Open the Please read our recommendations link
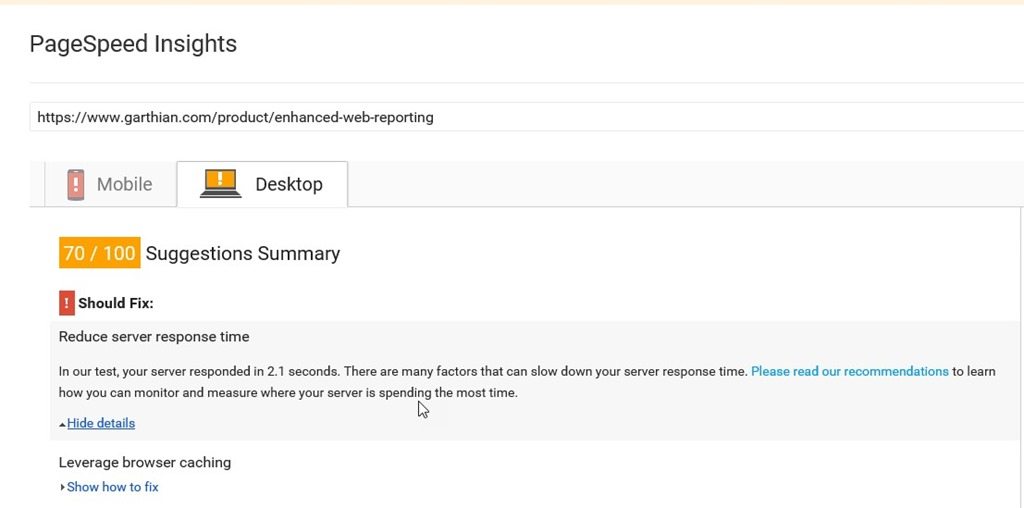1024x508 pixels. pyautogui.click(x=850, y=372)
